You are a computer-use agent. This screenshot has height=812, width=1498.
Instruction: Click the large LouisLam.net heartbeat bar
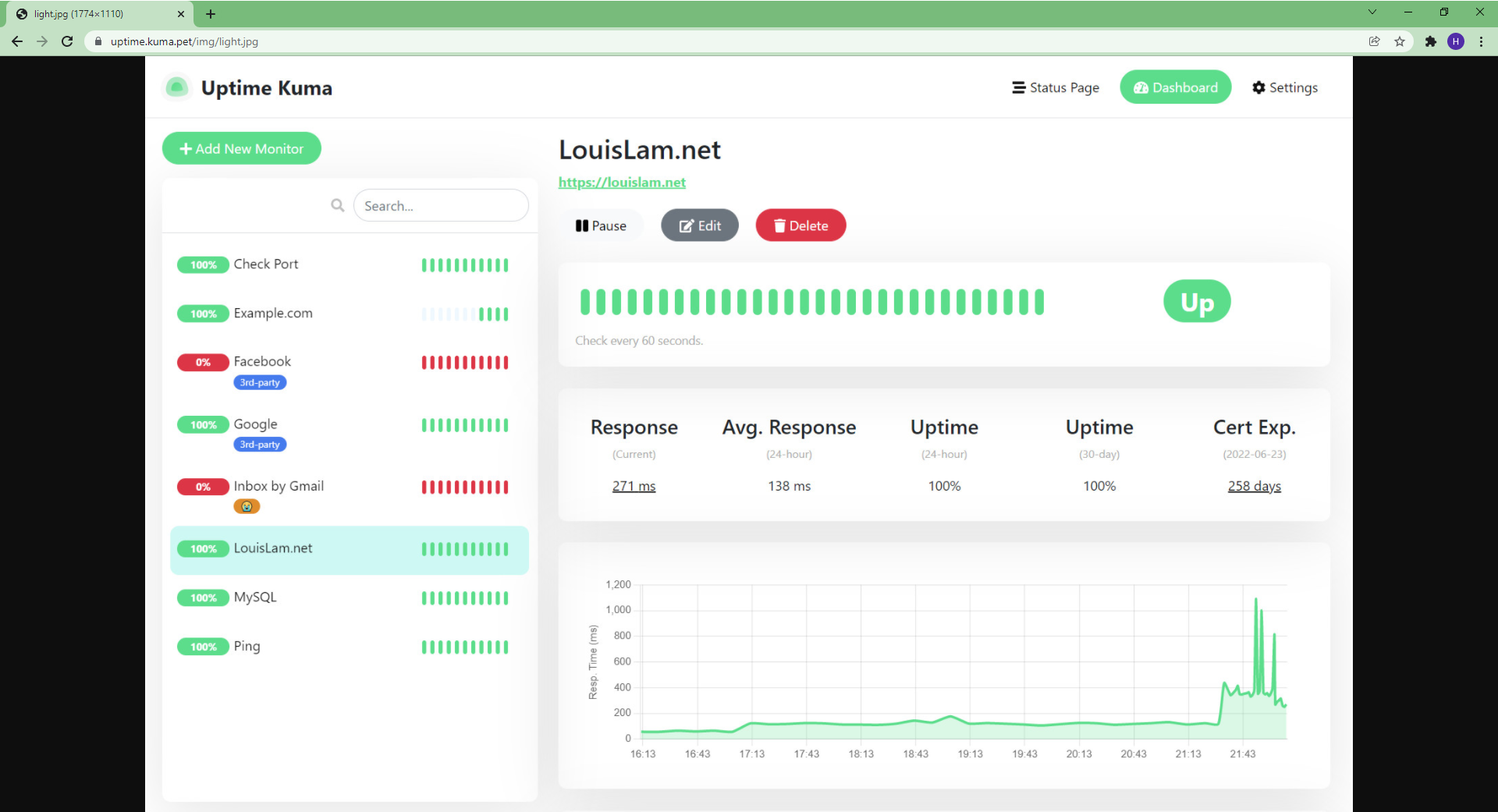pos(812,302)
